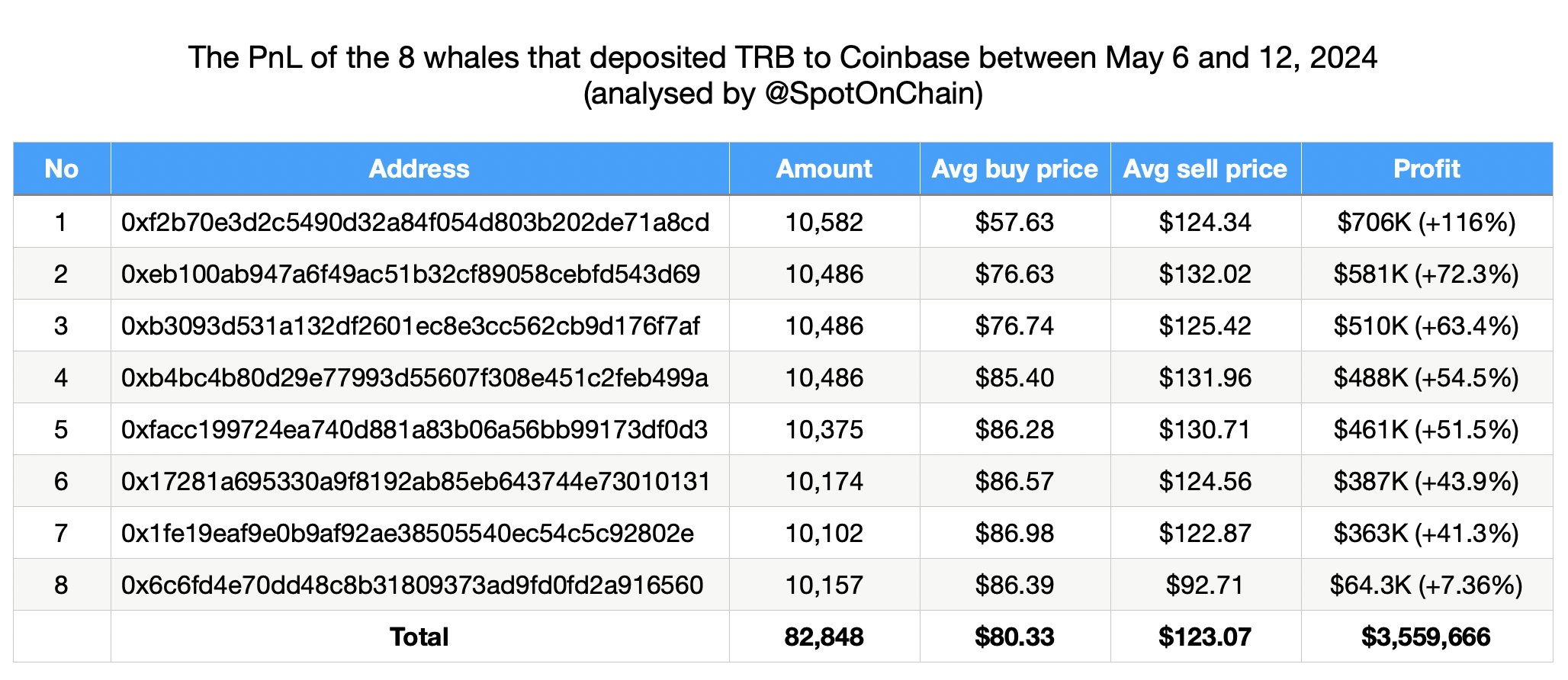Click the Avg buy price header
This screenshot has width=1568, height=680.
click(x=1014, y=169)
